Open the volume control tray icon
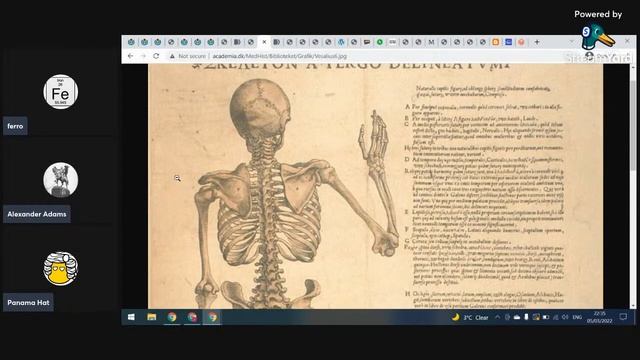The height and width of the screenshot is (360, 640). (x=565, y=317)
